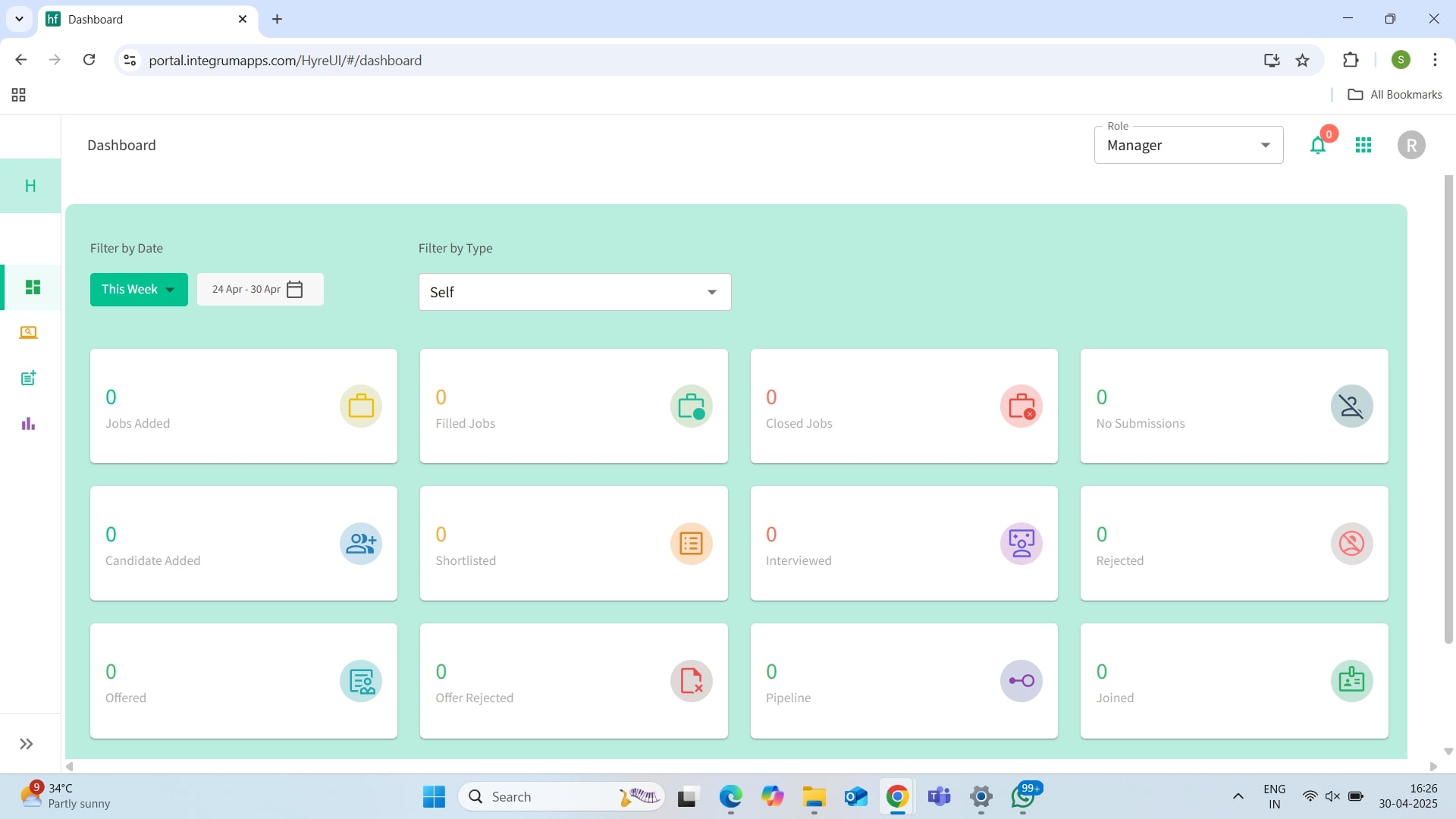Open the This Week date dropdown
This screenshot has height=819, width=1456.
pos(139,290)
